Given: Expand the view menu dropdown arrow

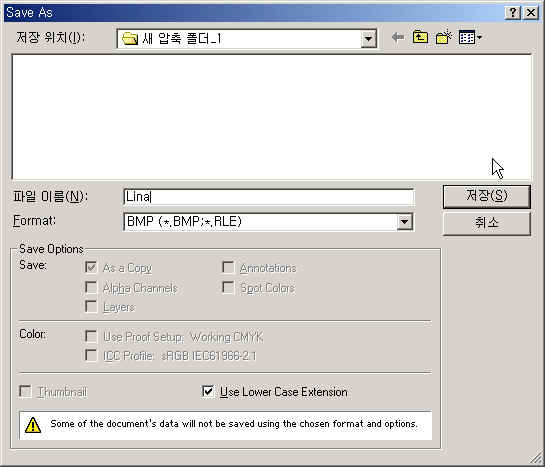Looking at the screenshot, I should coord(479,37).
